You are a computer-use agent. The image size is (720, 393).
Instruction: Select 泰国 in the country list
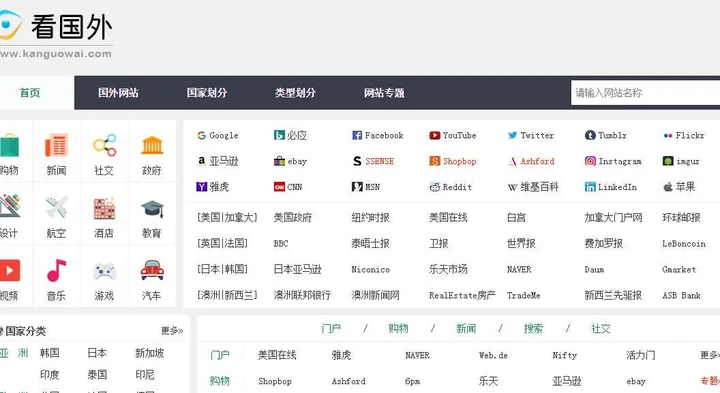[x=97, y=375]
